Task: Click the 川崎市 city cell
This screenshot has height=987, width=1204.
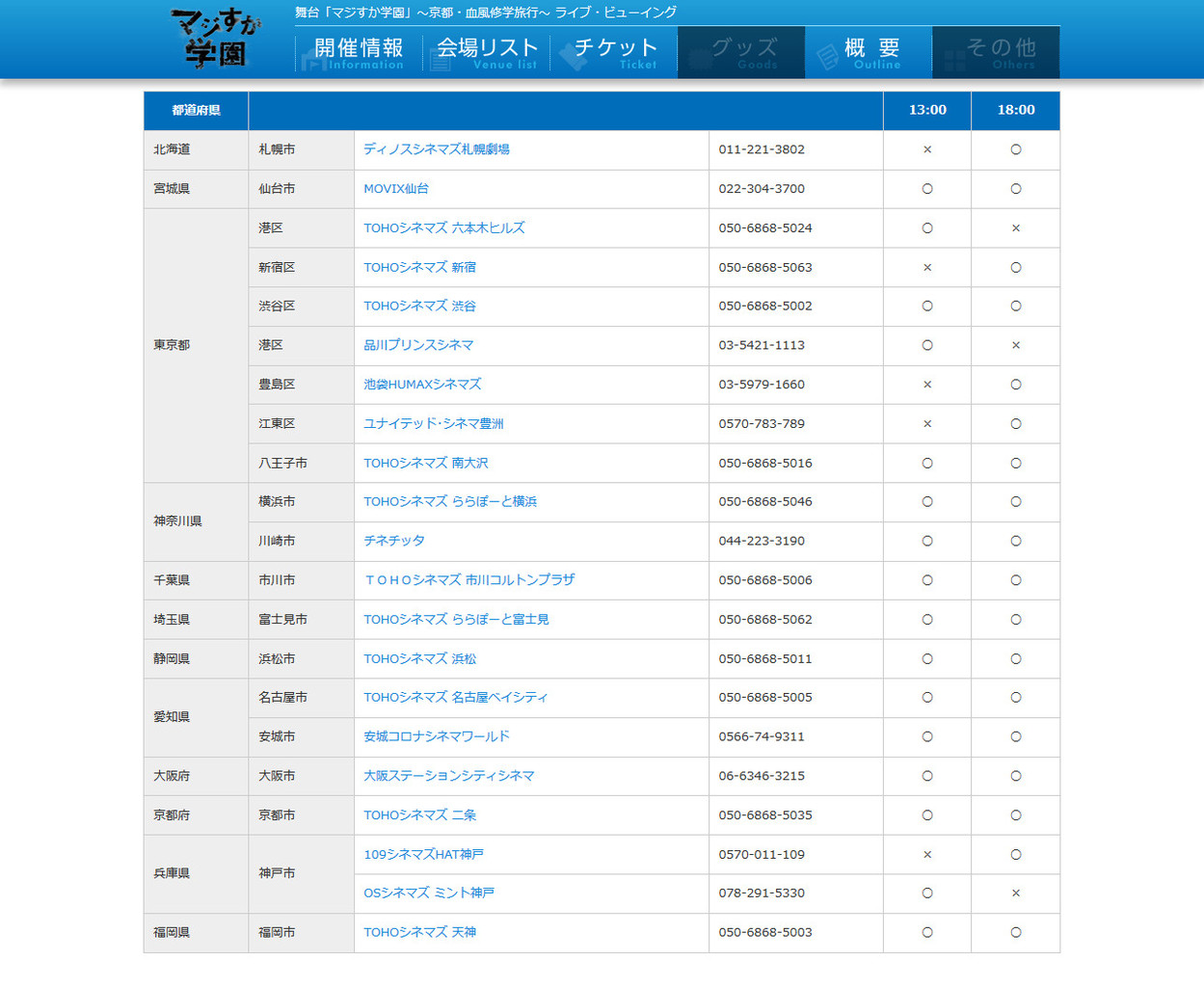Action: (301, 541)
